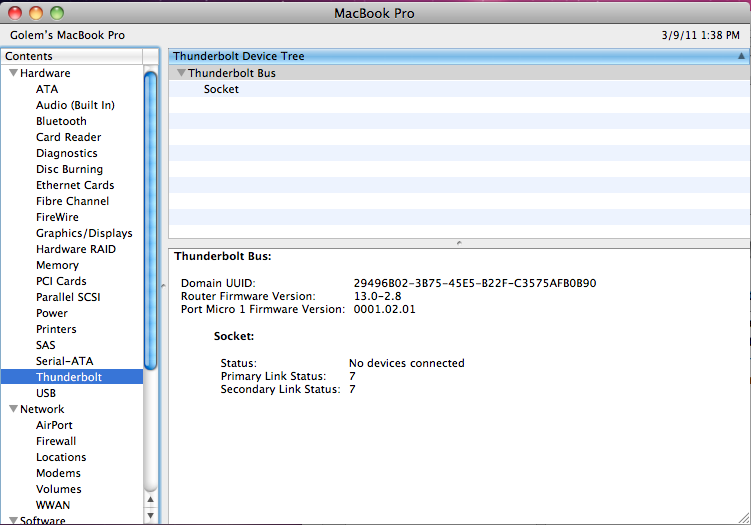Collapse the Hardware section triangle
Viewport: 751px width, 525px height.
coord(13,73)
